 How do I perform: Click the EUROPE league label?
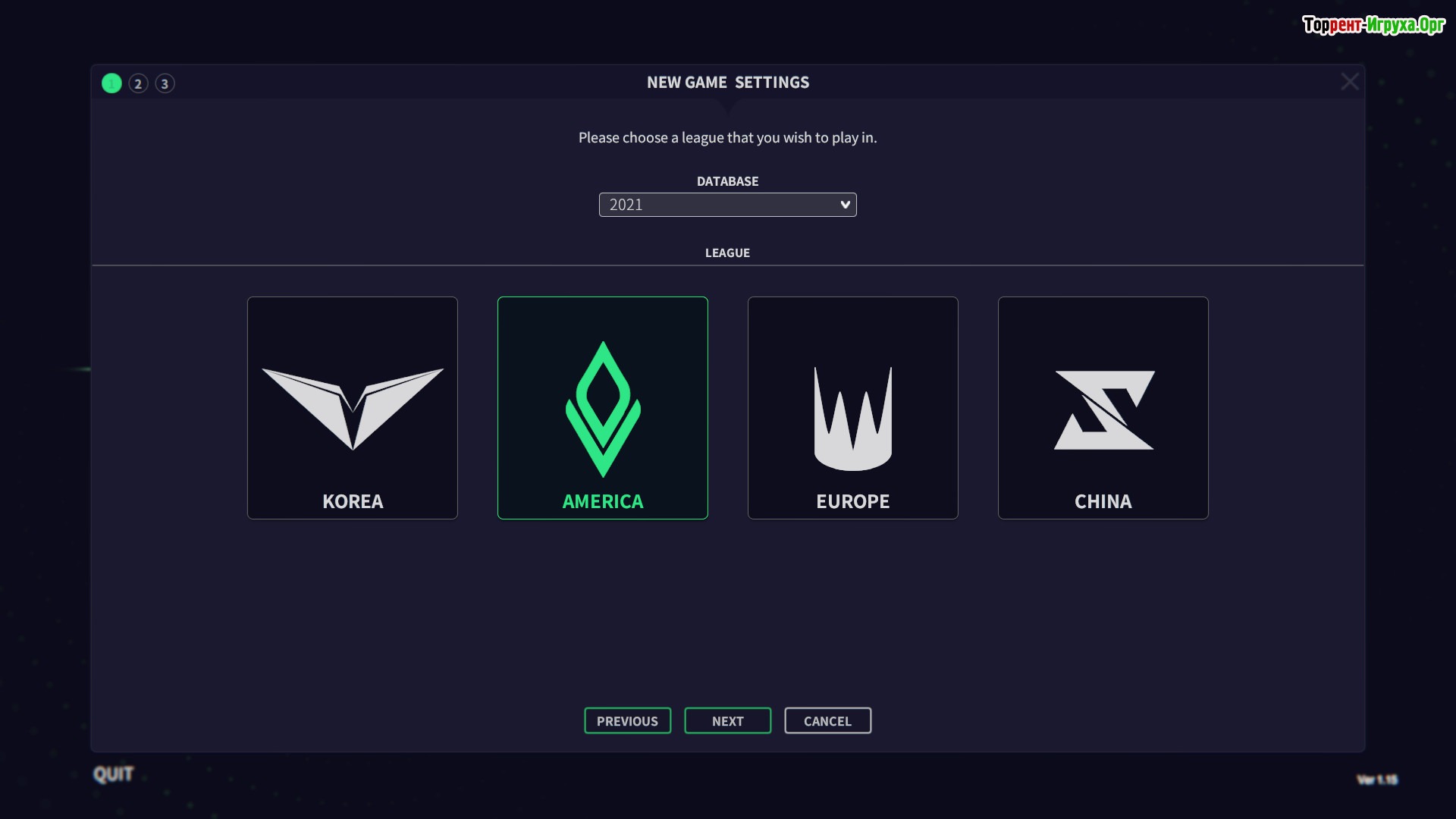click(853, 501)
